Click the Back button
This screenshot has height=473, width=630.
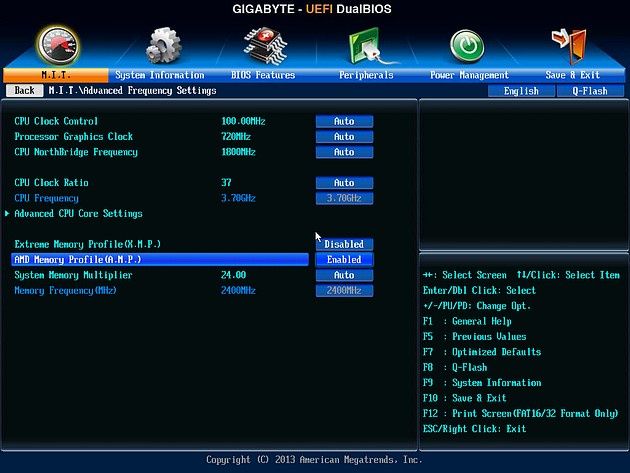coord(25,90)
